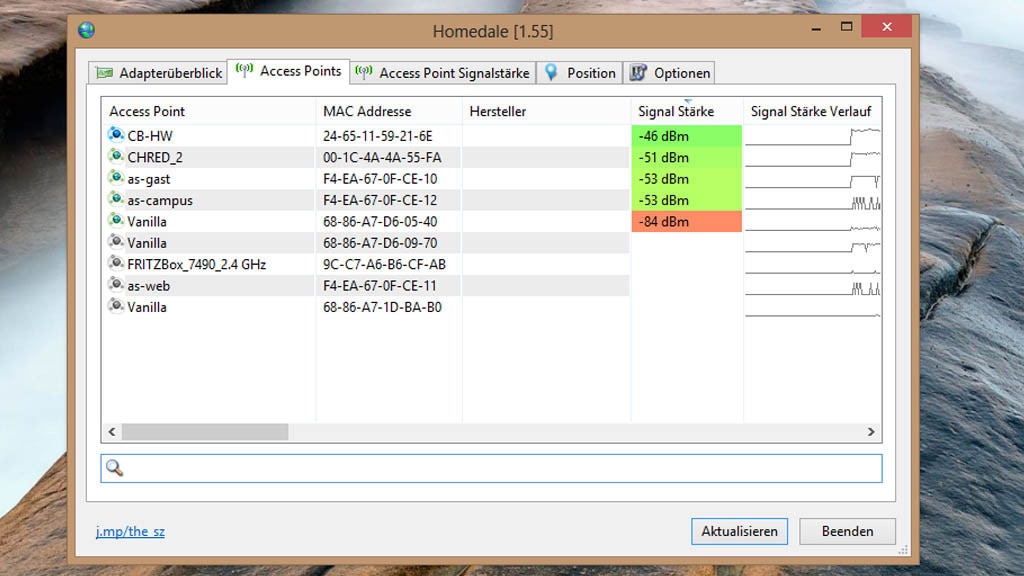
Task: Open the j.mp/the_sz link
Action: coord(129,531)
